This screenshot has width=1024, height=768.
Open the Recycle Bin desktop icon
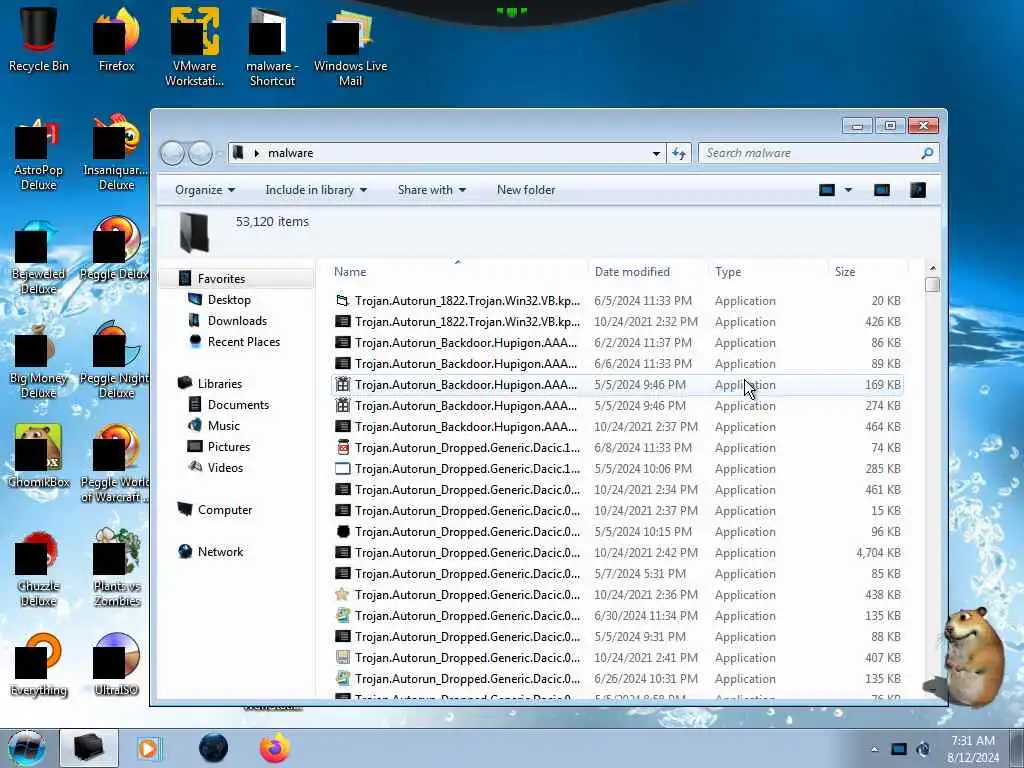click(39, 40)
